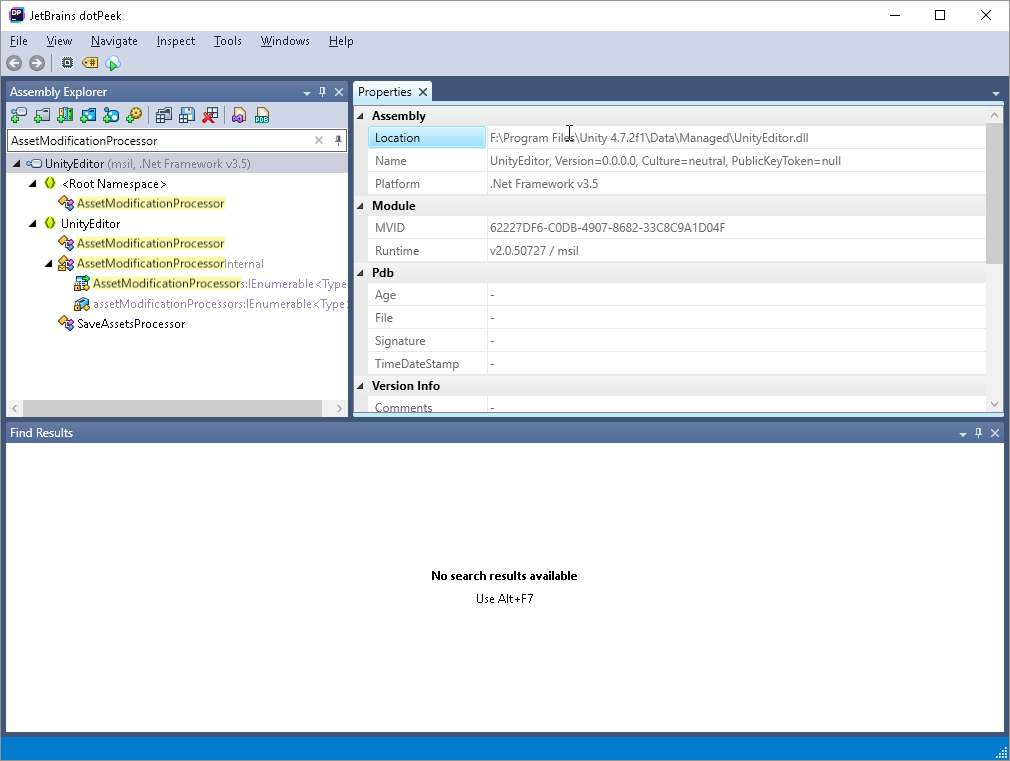Click the Save assembly list icon
Screen dimensions: 1010x761
187,115
